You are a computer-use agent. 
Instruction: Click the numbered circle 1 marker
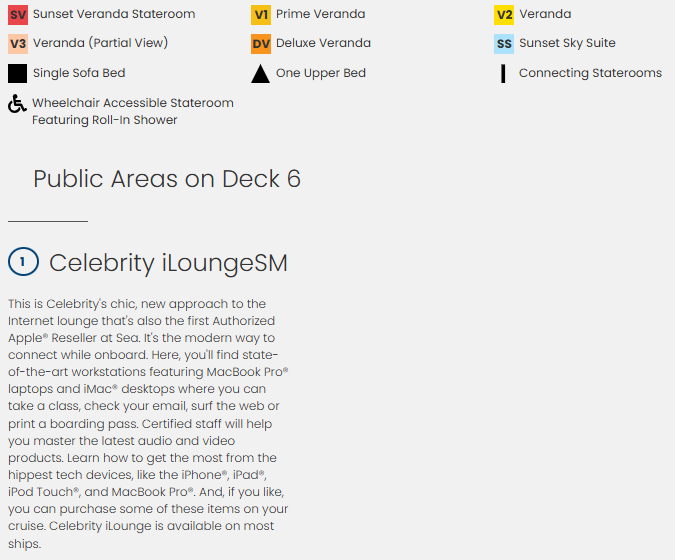(x=22, y=262)
